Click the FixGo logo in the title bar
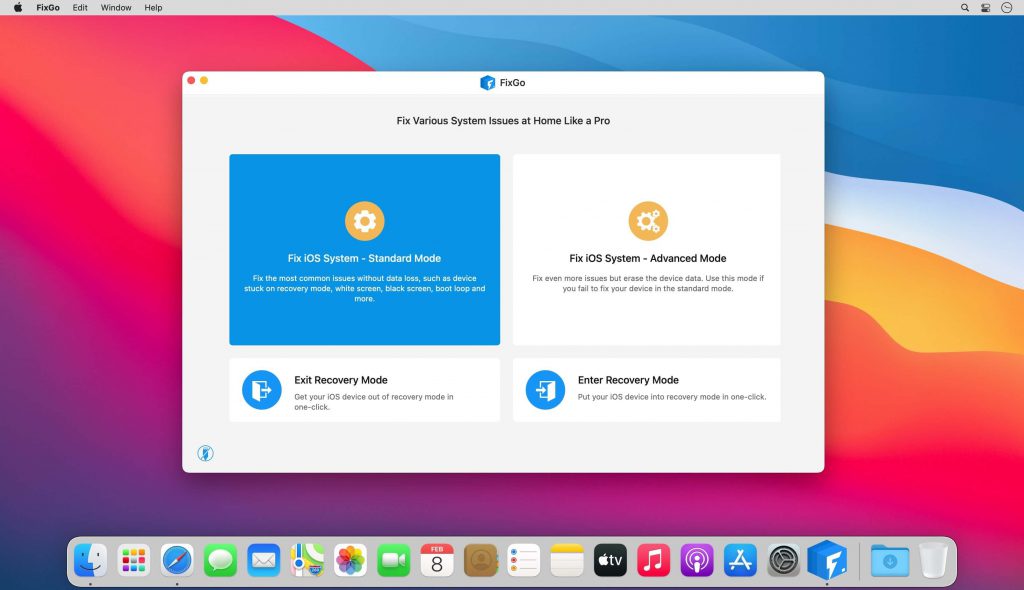 (x=489, y=82)
